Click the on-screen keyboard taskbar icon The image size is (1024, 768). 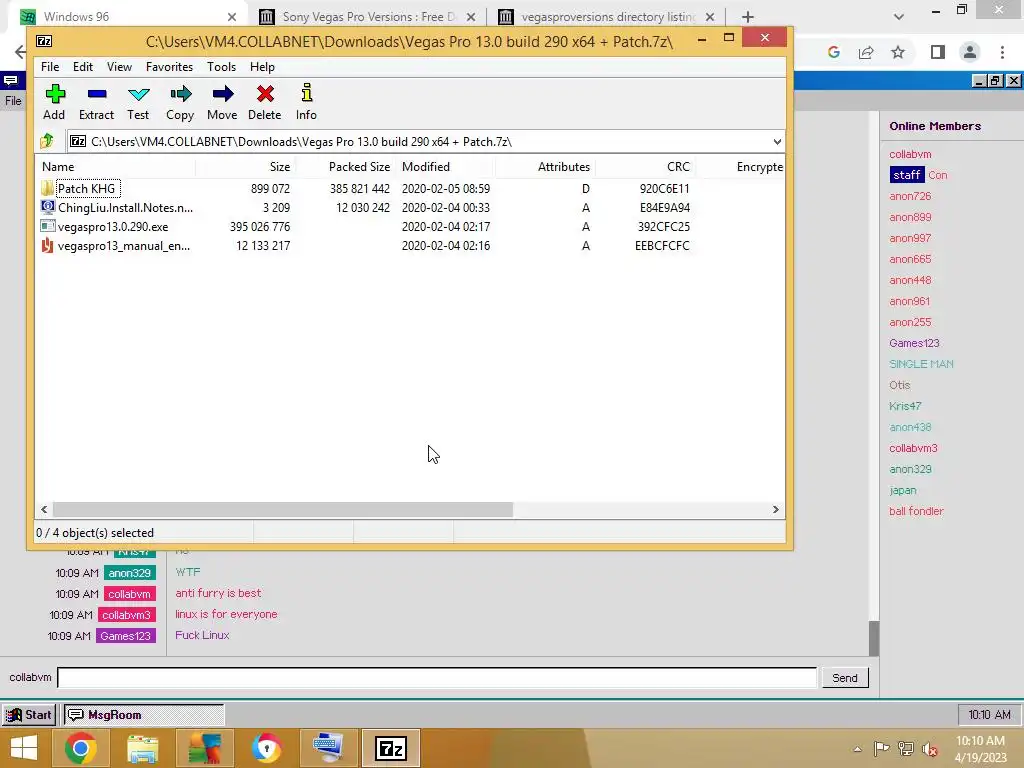click(328, 748)
